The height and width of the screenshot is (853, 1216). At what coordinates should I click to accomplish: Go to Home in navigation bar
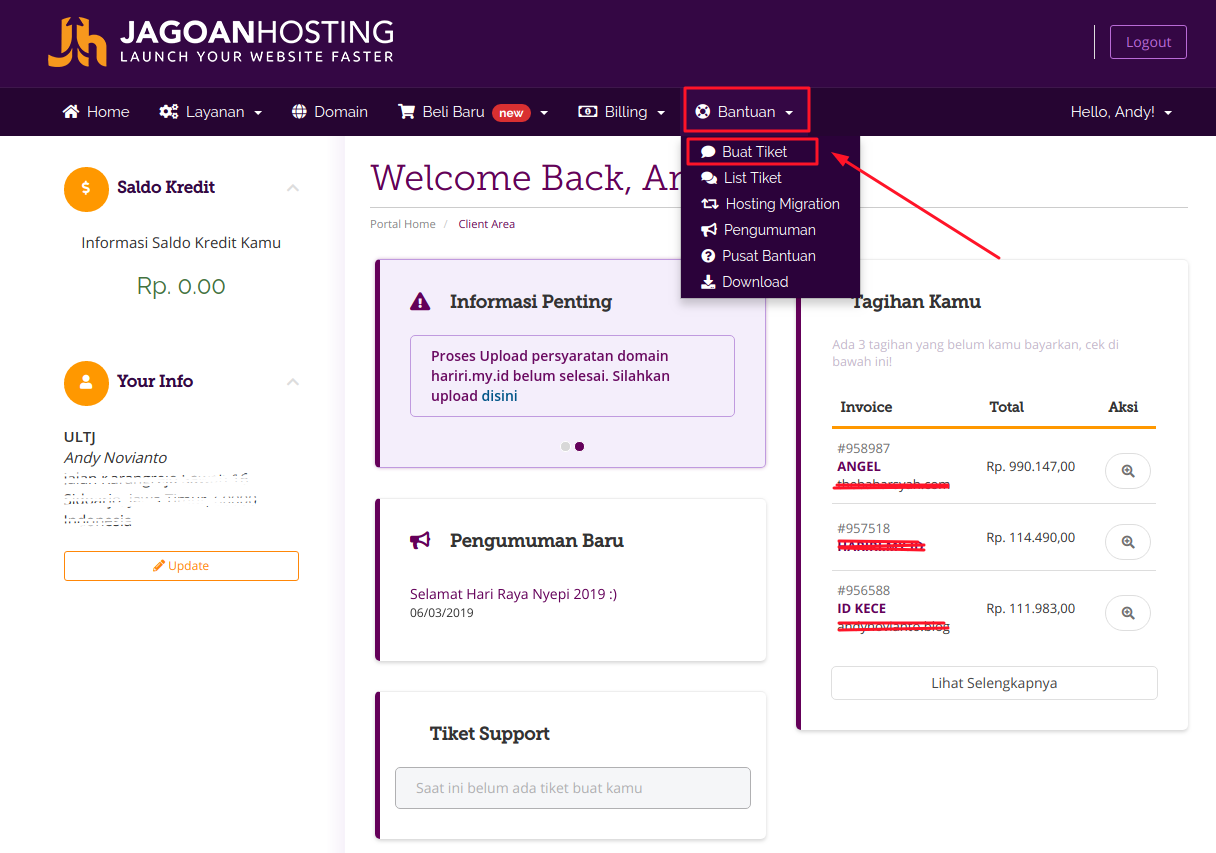pos(96,112)
